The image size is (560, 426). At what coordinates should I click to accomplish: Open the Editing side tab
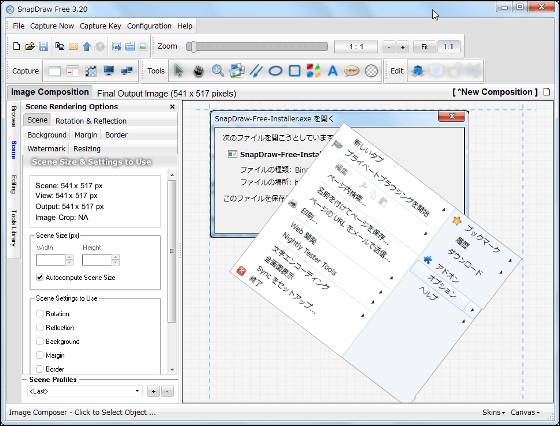coord(14,184)
